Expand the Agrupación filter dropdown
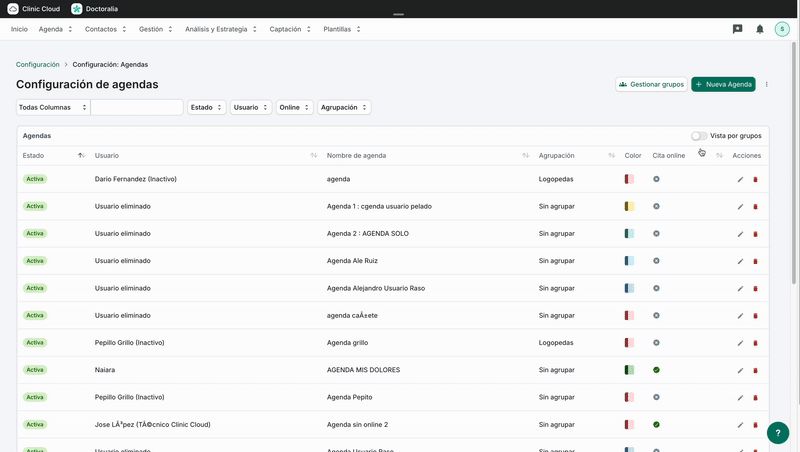 (344, 107)
